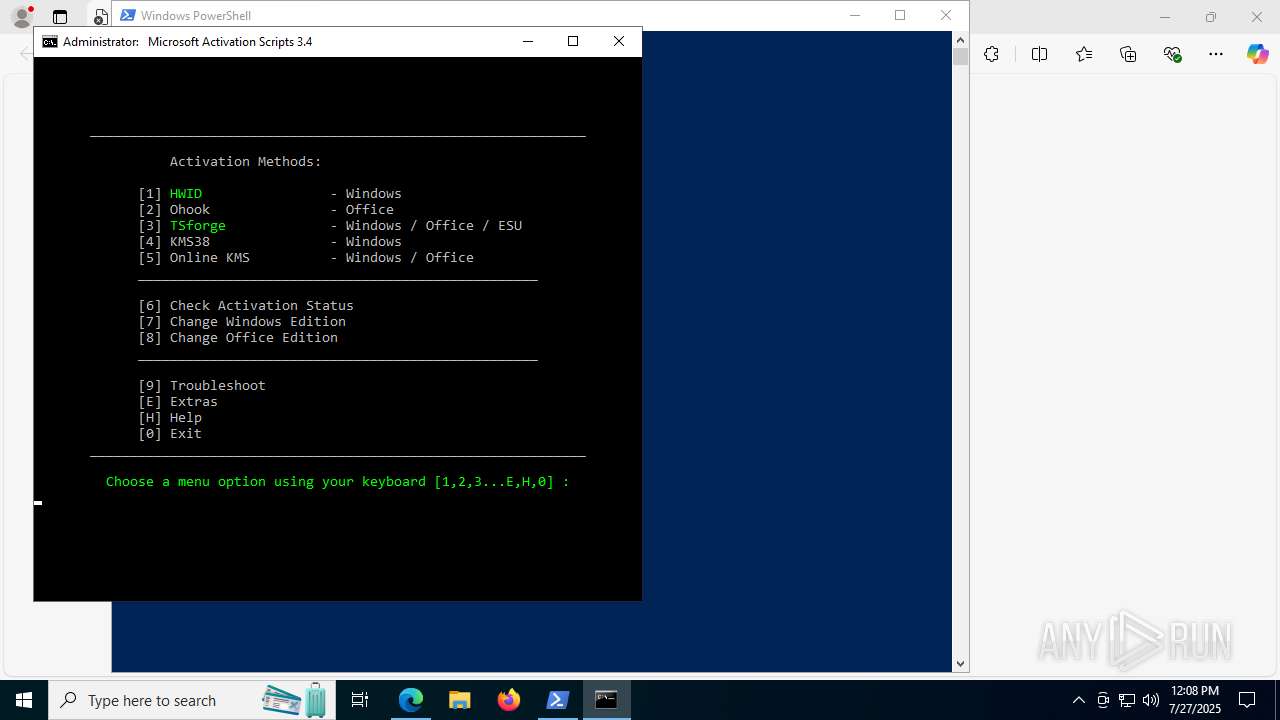Close the Windows PowerShell window
The image size is (1280, 720).
coord(946,15)
